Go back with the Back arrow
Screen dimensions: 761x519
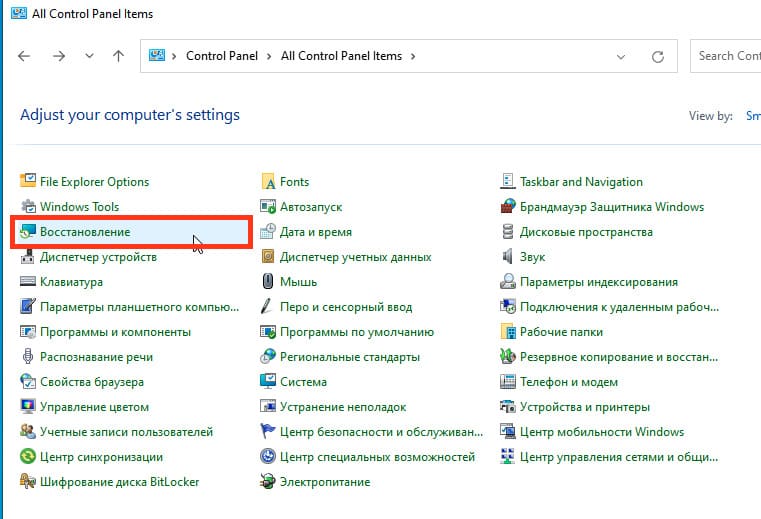click(x=24, y=57)
